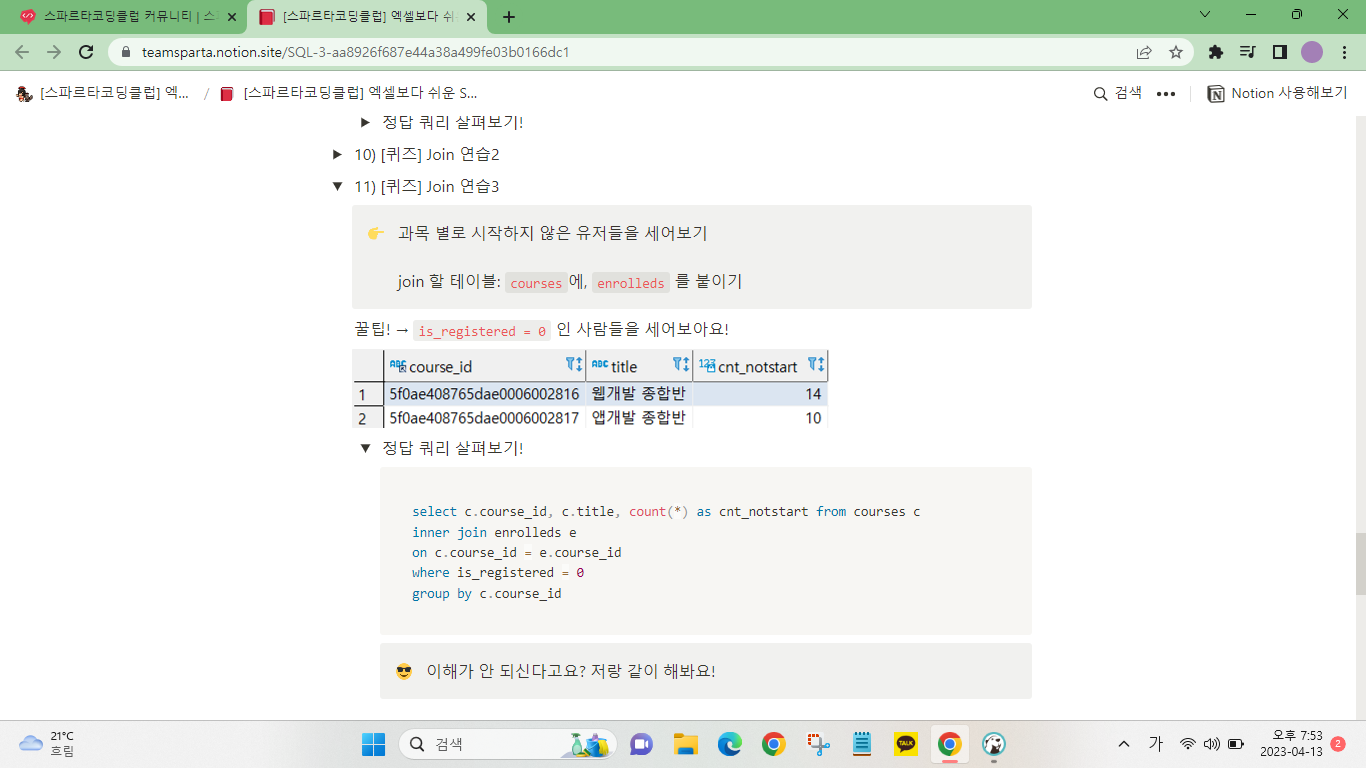The image size is (1366, 768).
Task: Click the page vertical scrollbar thumb
Action: coord(1360,564)
